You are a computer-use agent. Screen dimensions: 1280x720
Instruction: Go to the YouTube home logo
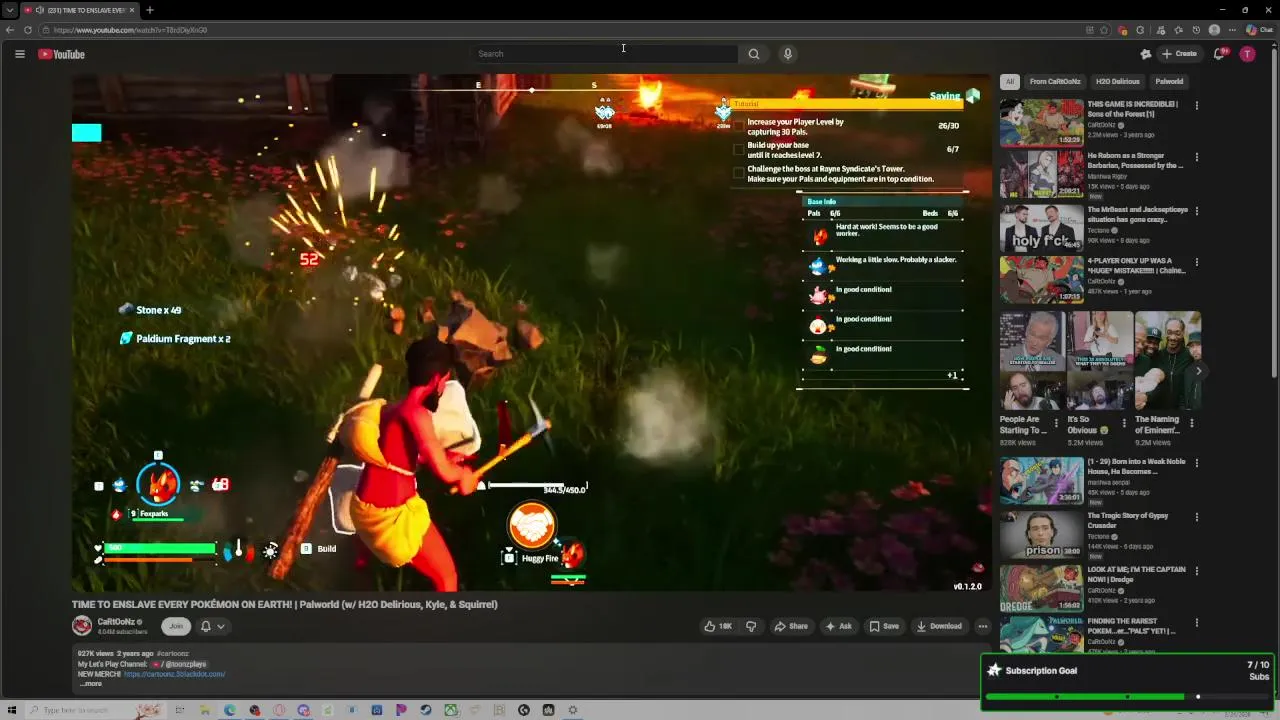[61, 54]
